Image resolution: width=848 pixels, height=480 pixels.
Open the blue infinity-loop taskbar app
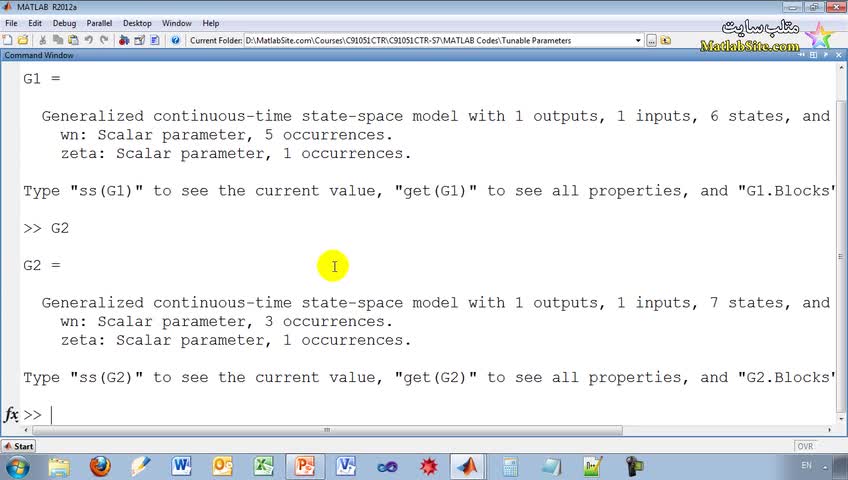[x=387, y=466]
